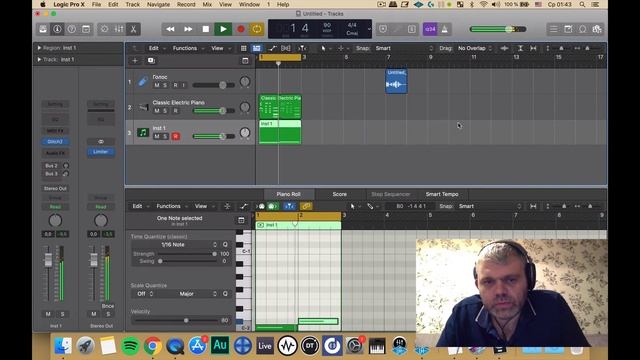The height and width of the screenshot is (360, 640).
Task: Expand the Track: Inst 1 disclosure triangle
Action: point(39,59)
